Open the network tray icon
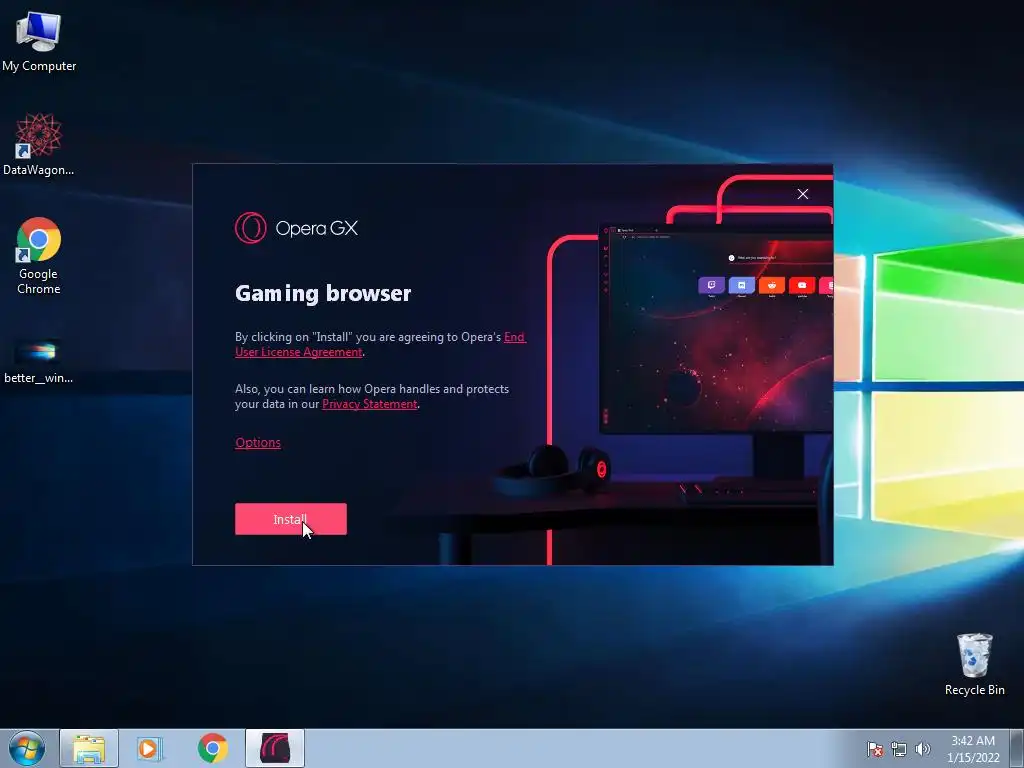Image resolution: width=1024 pixels, height=768 pixels. pos(899,749)
